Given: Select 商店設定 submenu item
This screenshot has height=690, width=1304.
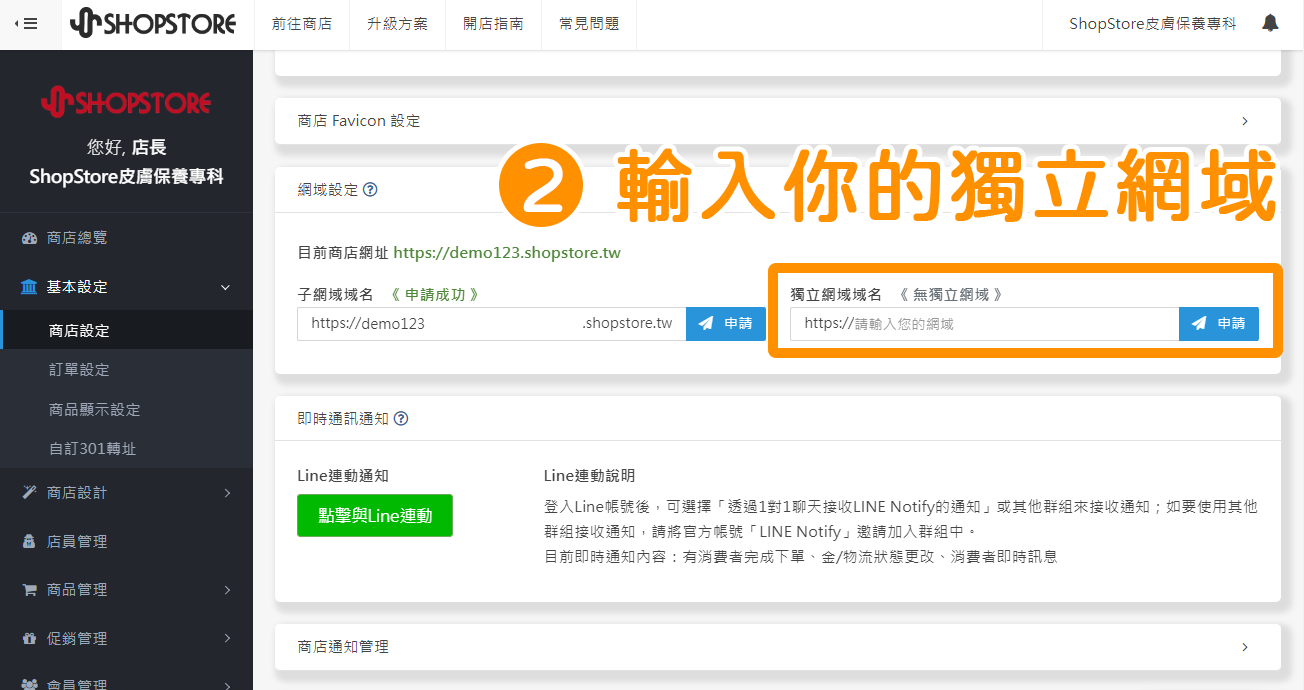Looking at the screenshot, I should [x=126, y=330].
